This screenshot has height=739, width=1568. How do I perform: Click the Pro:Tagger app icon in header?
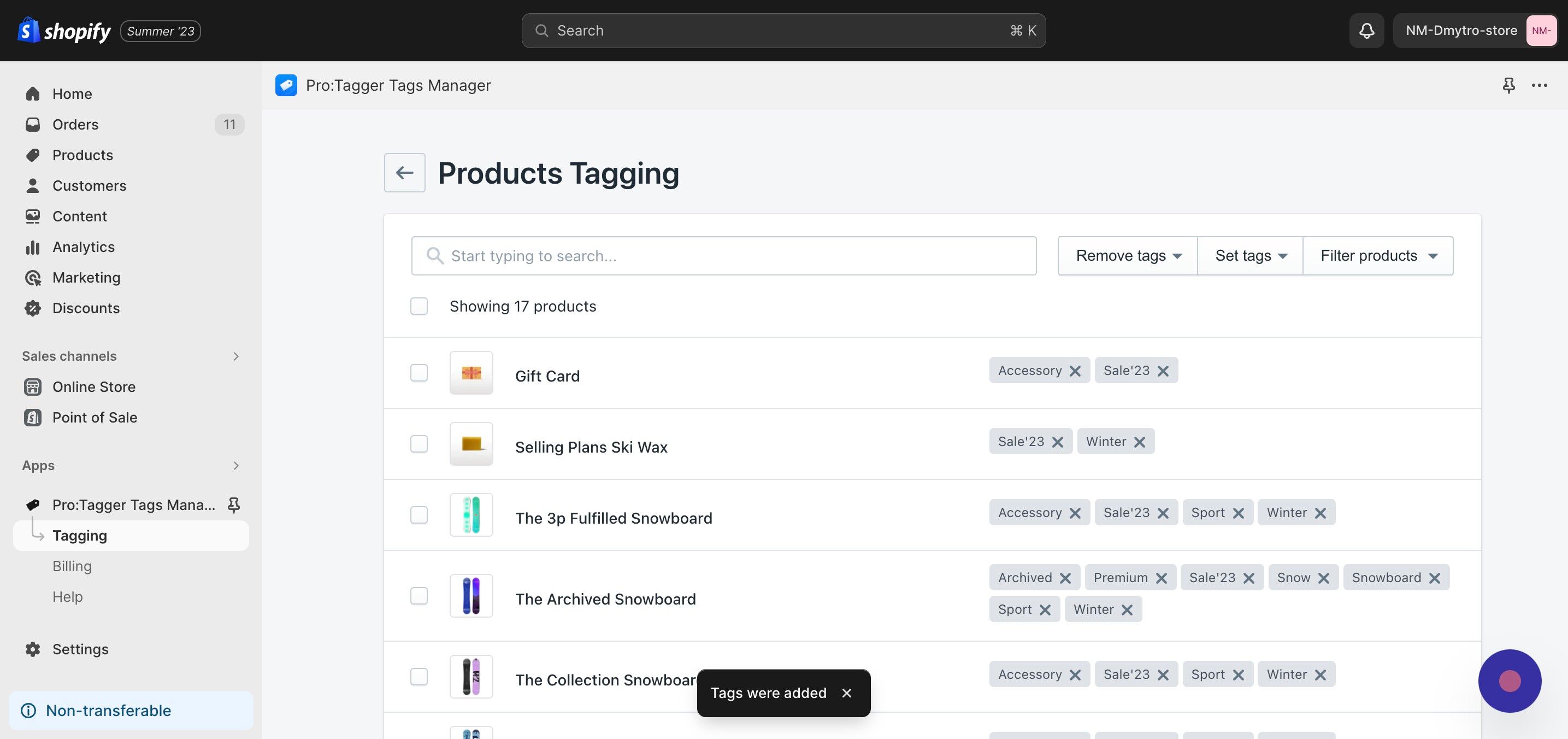[x=286, y=85]
